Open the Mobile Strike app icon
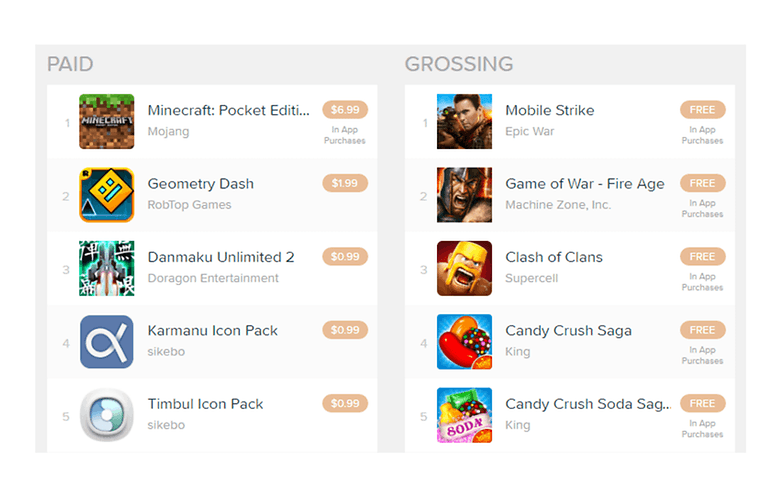 (464, 121)
